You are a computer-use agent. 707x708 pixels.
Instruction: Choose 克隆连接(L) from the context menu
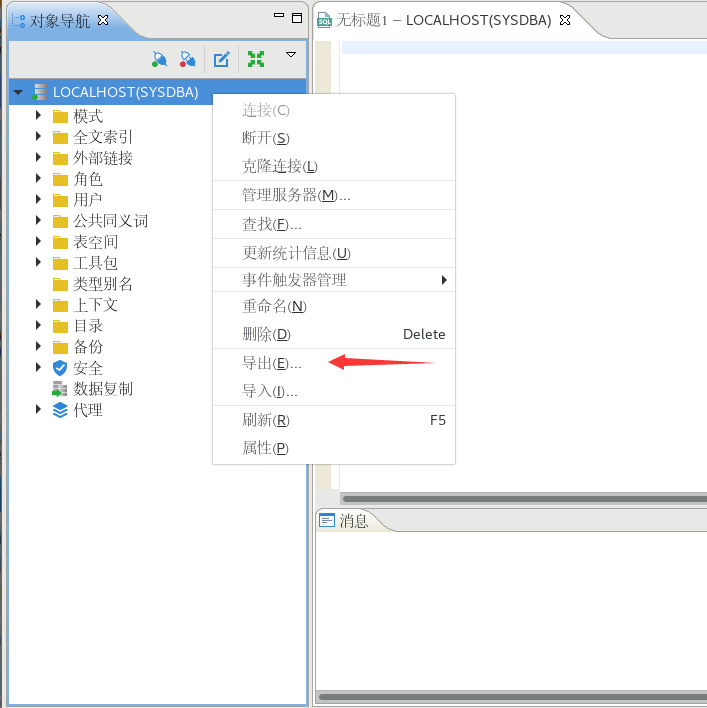coord(334,166)
